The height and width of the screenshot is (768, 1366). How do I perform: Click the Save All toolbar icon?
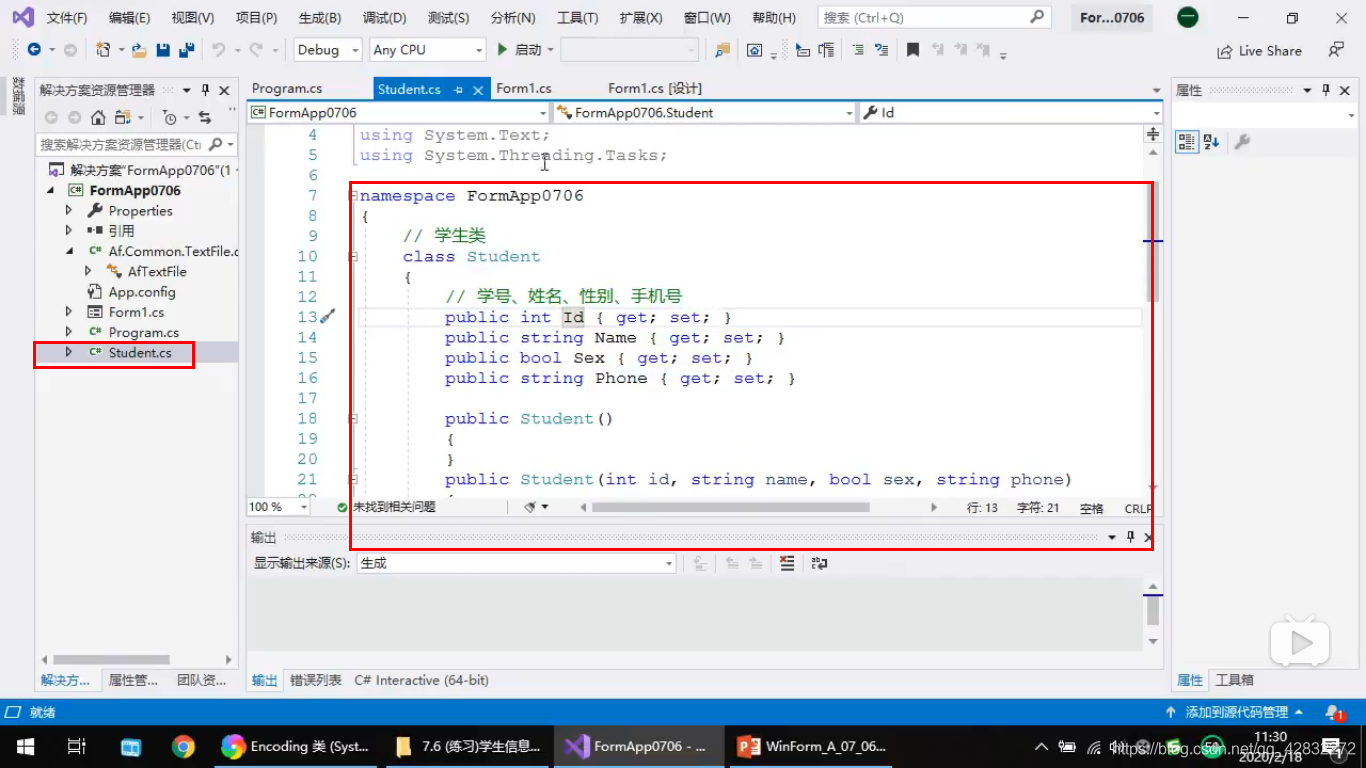click(186, 50)
